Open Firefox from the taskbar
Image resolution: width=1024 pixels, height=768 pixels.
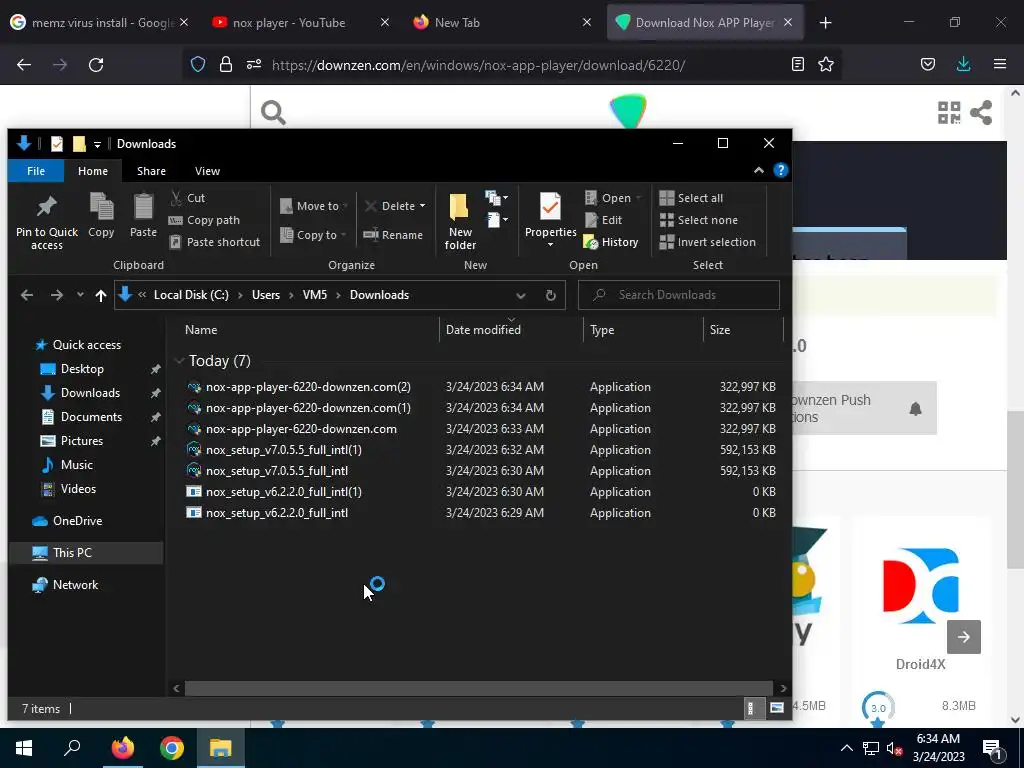(122, 748)
